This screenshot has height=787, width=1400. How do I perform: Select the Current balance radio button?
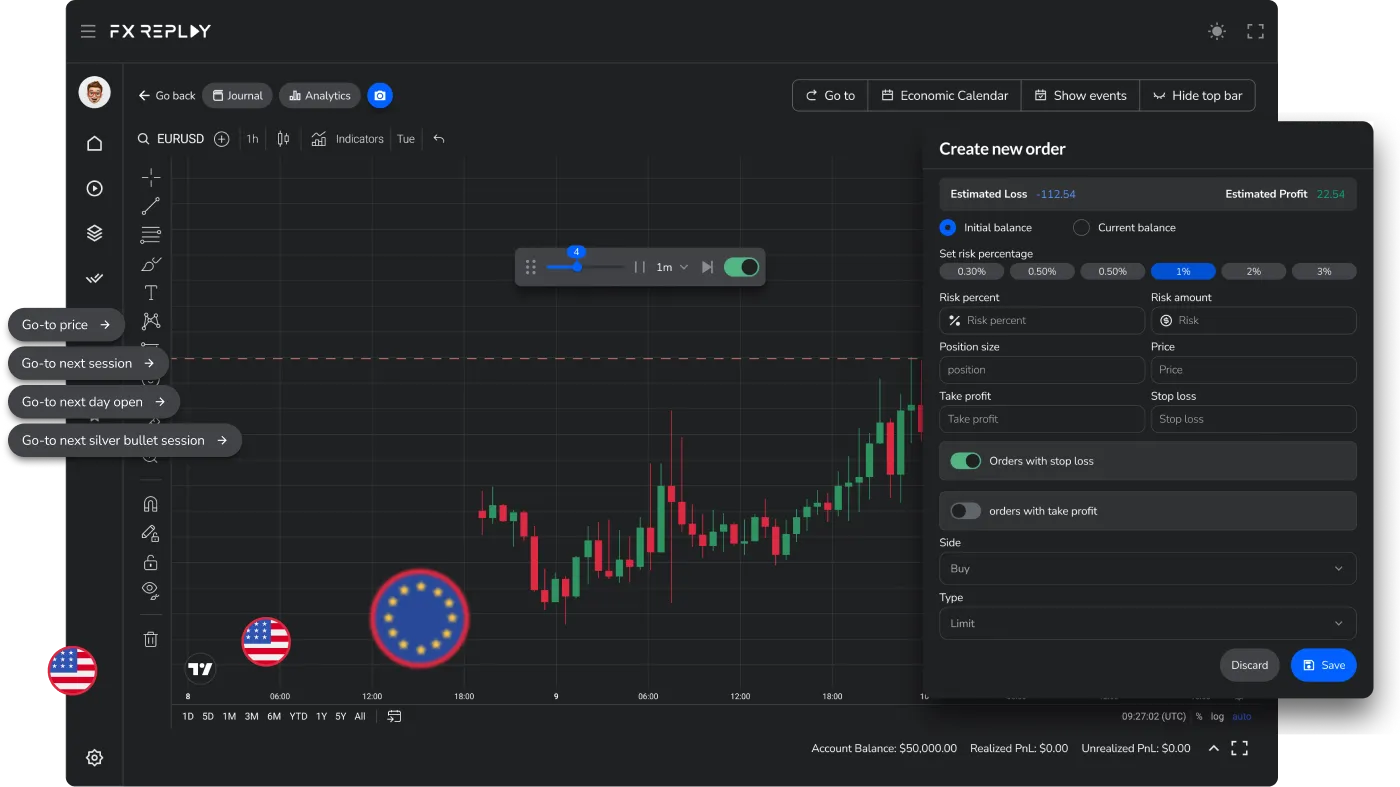pos(1081,228)
